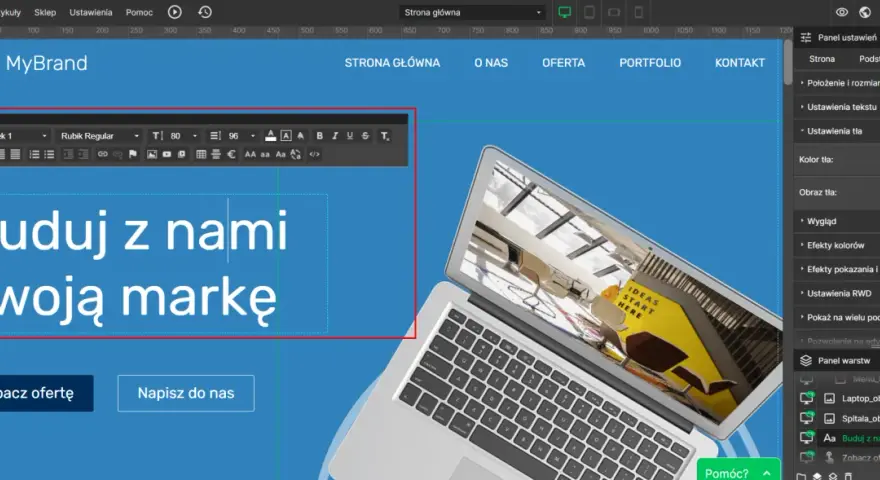Open the Pomoc menu
This screenshot has height=480, width=880.
139,12
